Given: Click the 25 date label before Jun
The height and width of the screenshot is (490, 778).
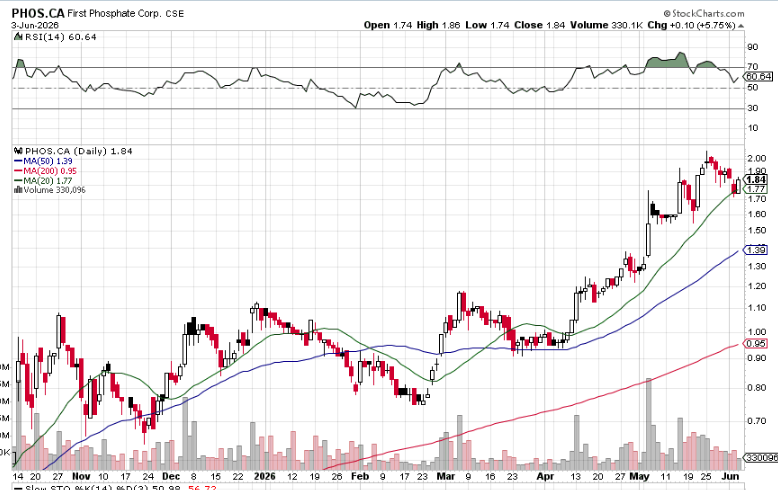Looking at the screenshot, I should coord(706,476).
